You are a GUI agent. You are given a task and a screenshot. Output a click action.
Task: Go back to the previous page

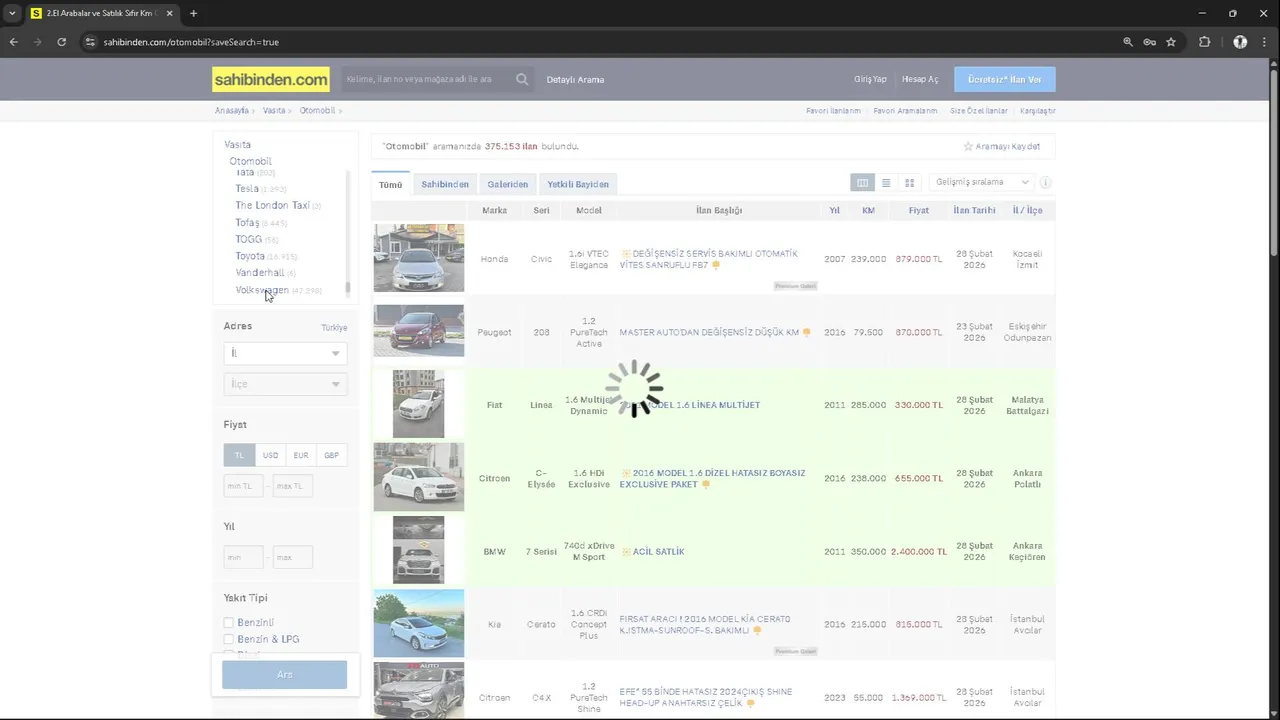coord(13,42)
